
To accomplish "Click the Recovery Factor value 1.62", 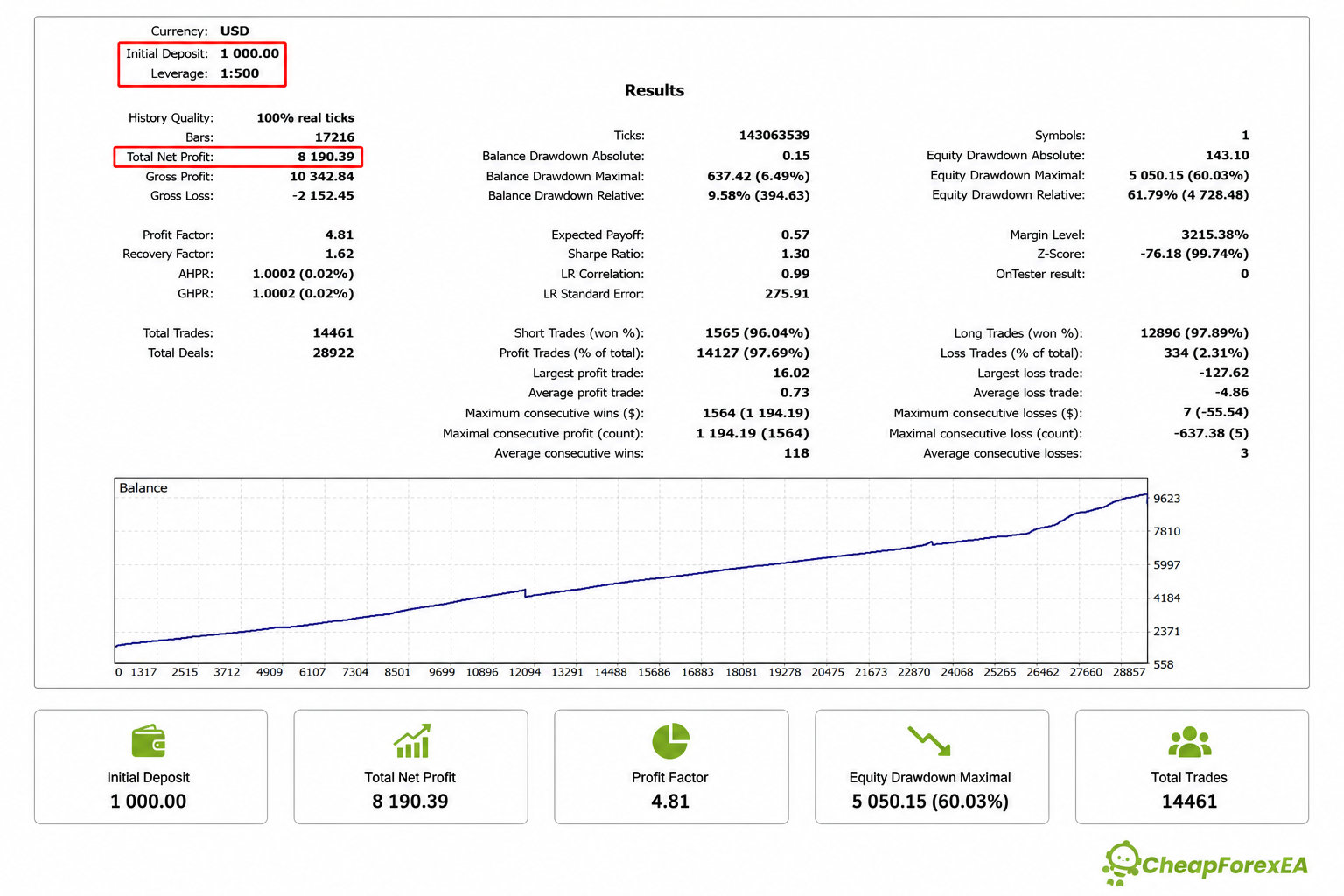I will (339, 255).
